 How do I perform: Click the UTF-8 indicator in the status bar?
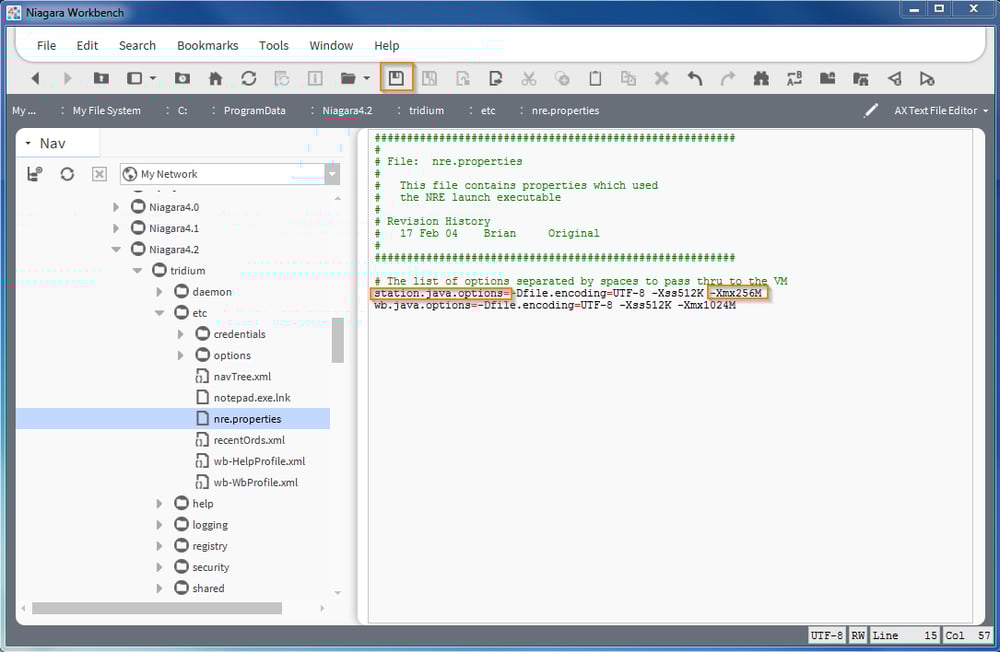(x=826, y=635)
